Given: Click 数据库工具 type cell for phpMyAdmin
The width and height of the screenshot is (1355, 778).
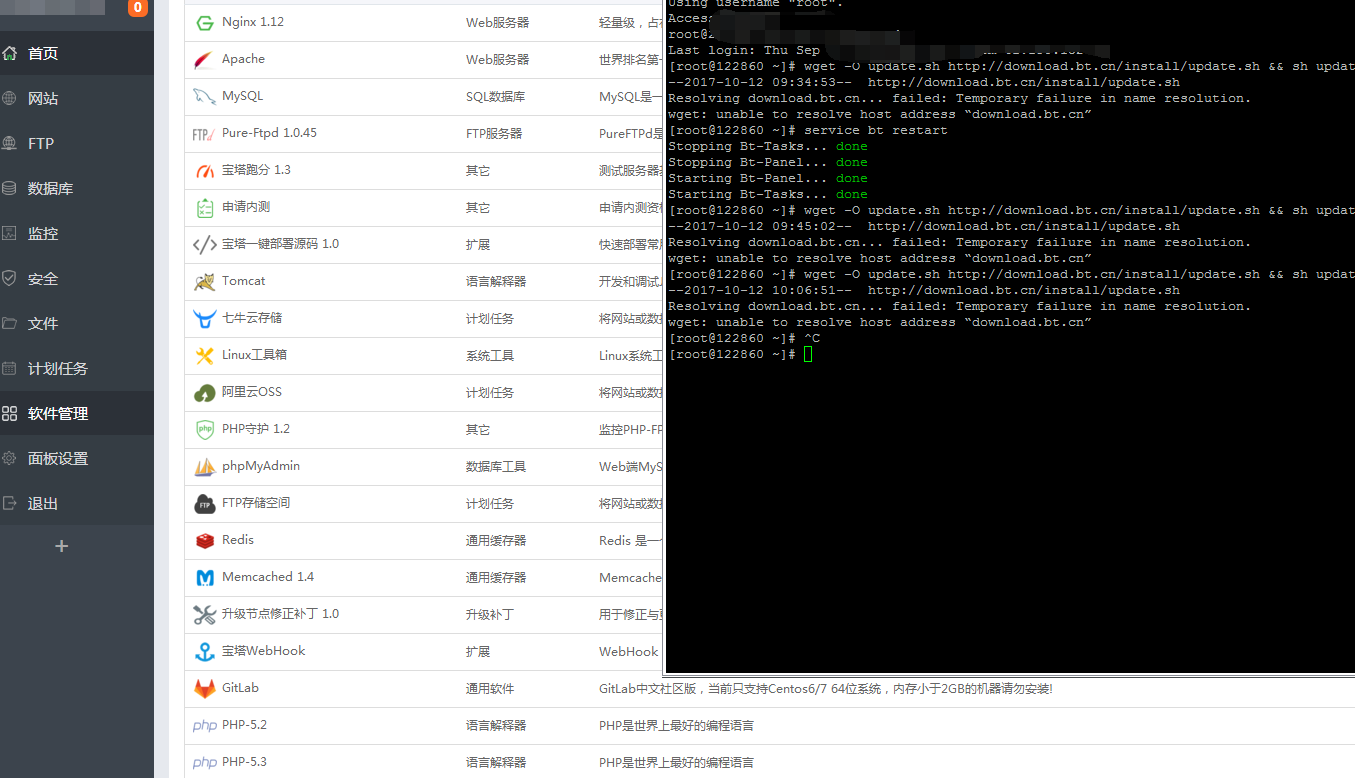Looking at the screenshot, I should point(496,467).
